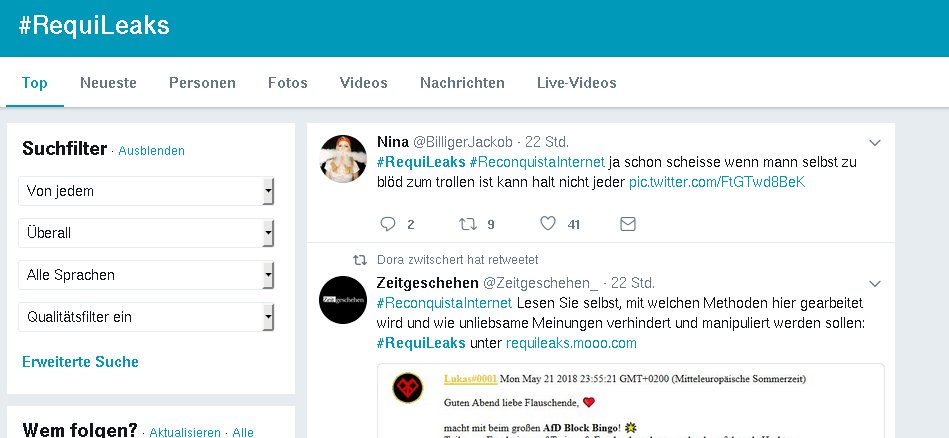
Task: Click Aktualisieren in Wem folgen
Action: click(x=185, y=432)
